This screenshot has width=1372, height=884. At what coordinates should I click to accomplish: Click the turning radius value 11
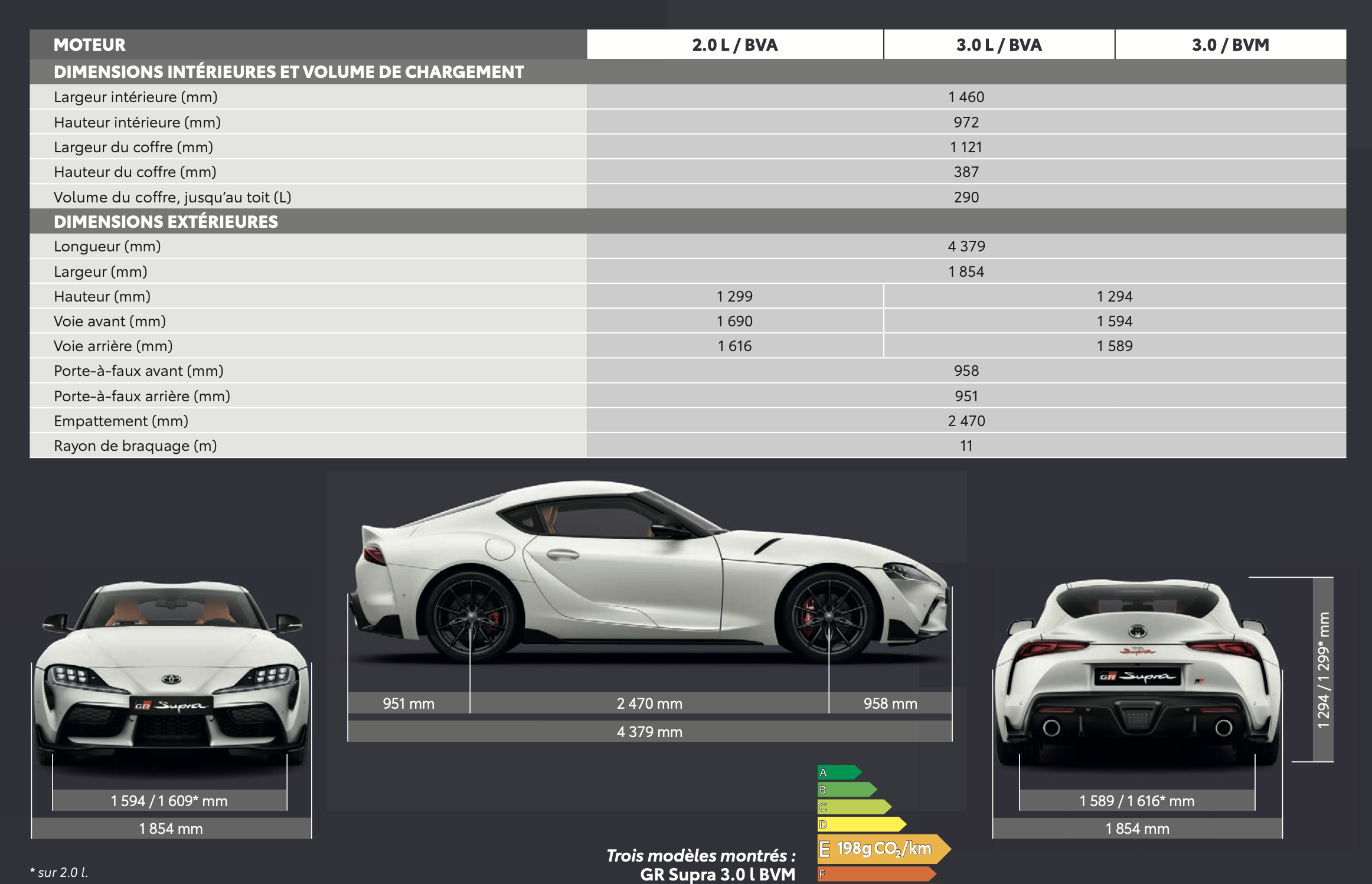click(966, 446)
